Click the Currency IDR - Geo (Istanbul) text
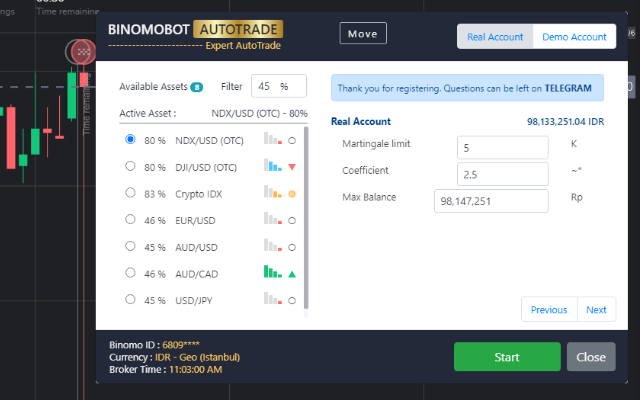640x400 pixels. tap(174, 357)
